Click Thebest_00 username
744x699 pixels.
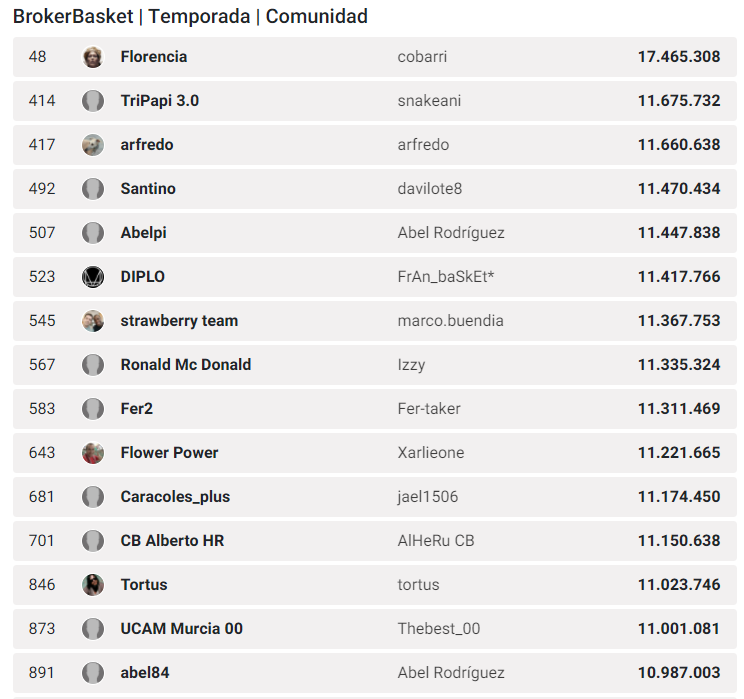click(x=438, y=629)
